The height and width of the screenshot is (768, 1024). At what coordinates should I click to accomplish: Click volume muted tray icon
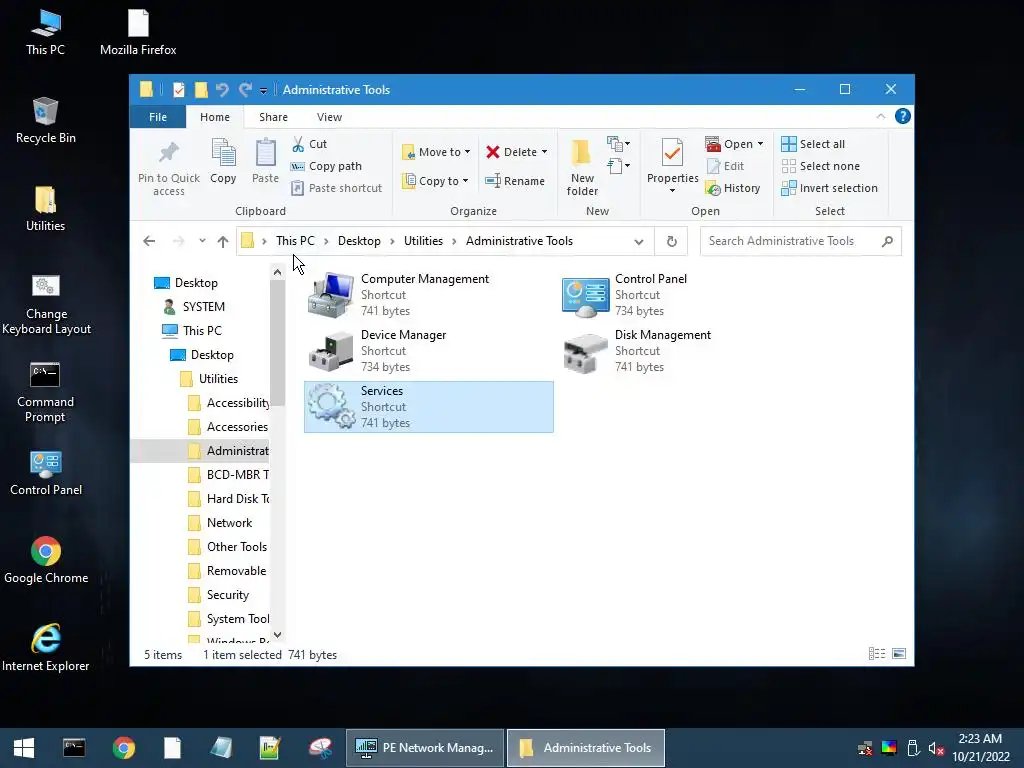[x=936, y=748]
